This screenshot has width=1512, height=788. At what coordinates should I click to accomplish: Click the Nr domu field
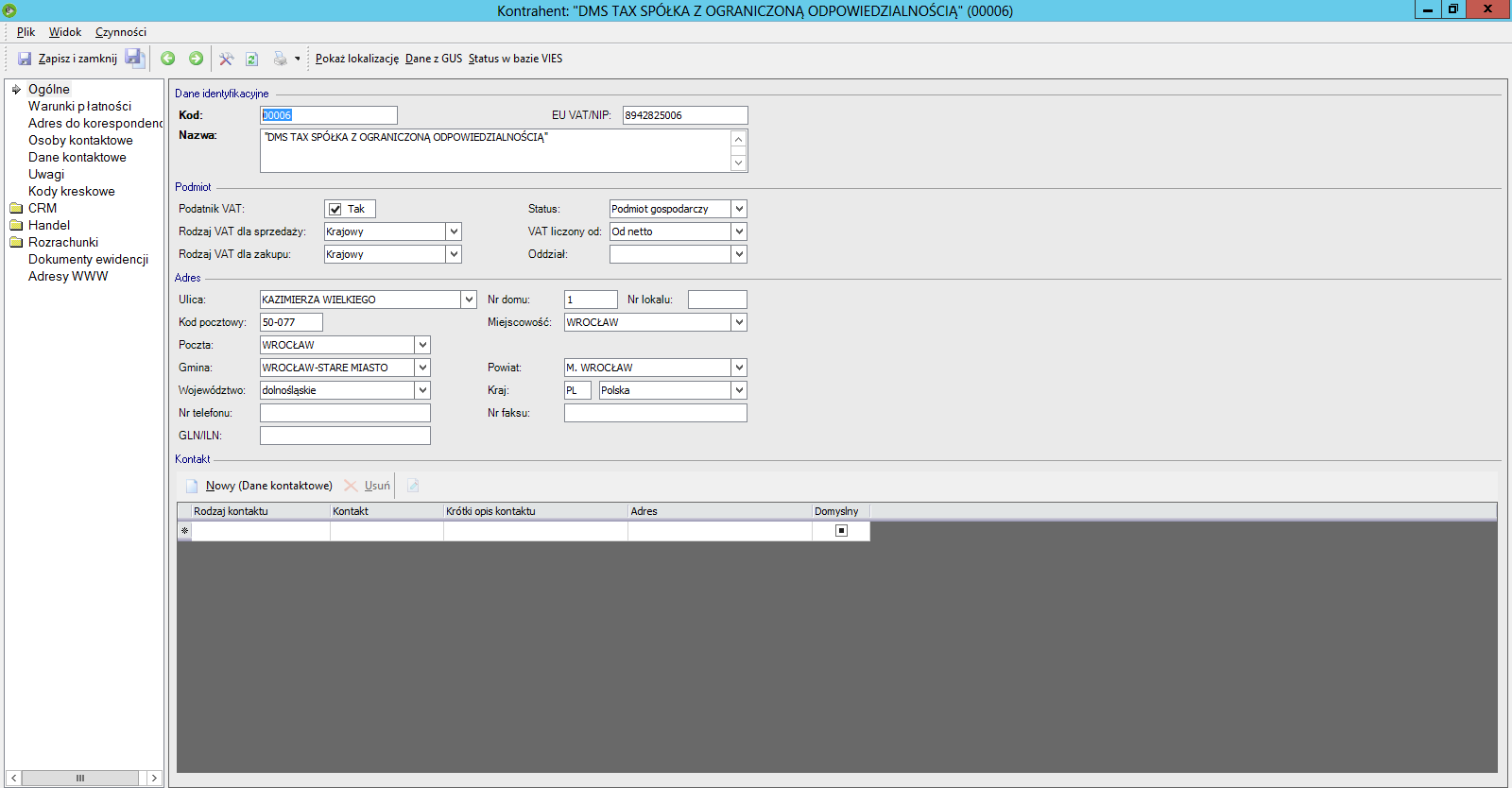591,300
